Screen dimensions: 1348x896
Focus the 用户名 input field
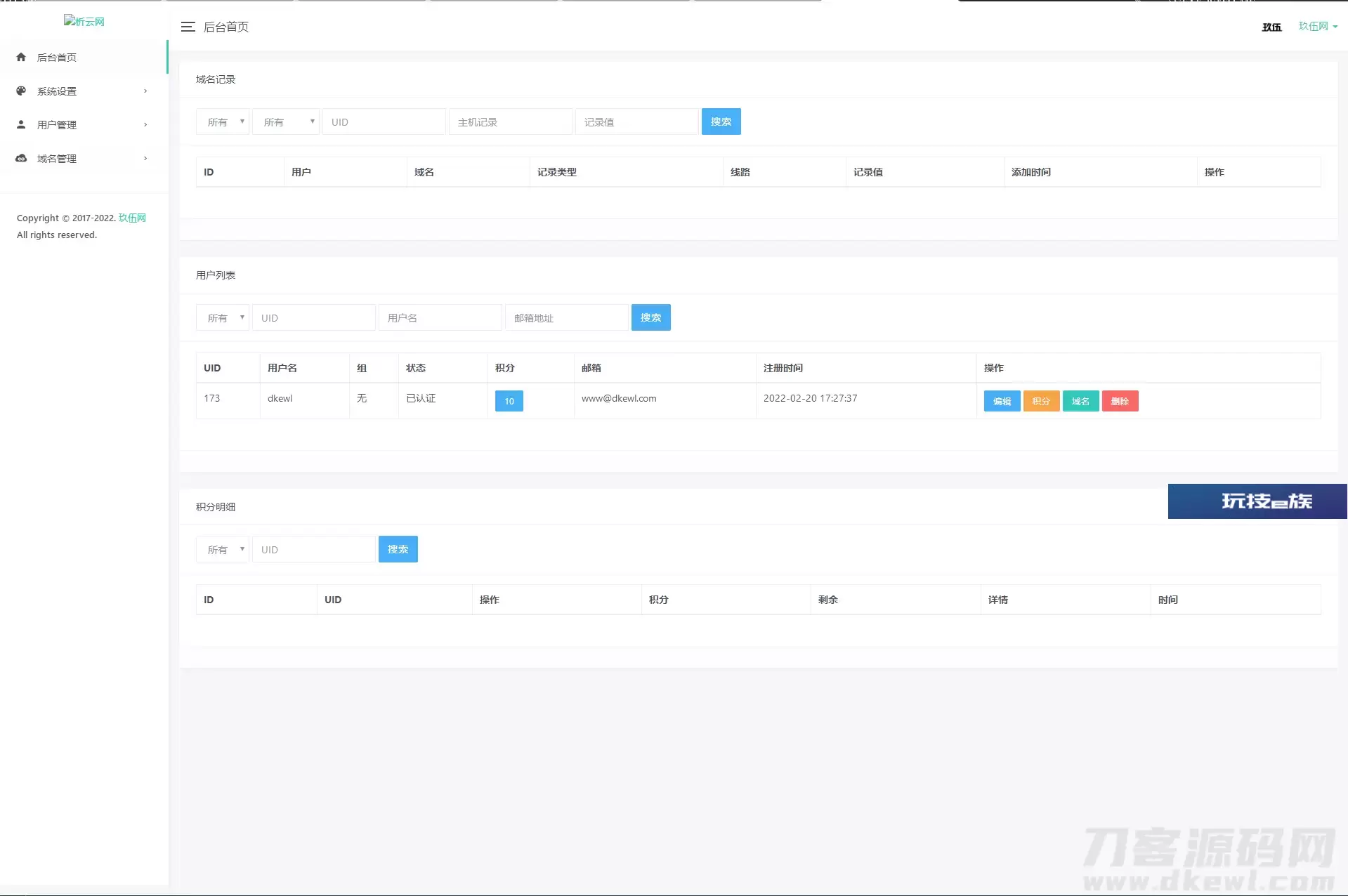(x=440, y=317)
